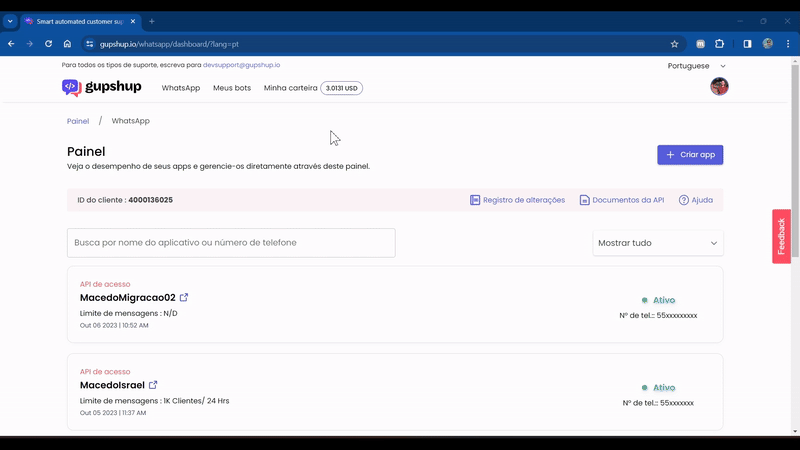Bookmark this page with the star icon

tap(674, 44)
